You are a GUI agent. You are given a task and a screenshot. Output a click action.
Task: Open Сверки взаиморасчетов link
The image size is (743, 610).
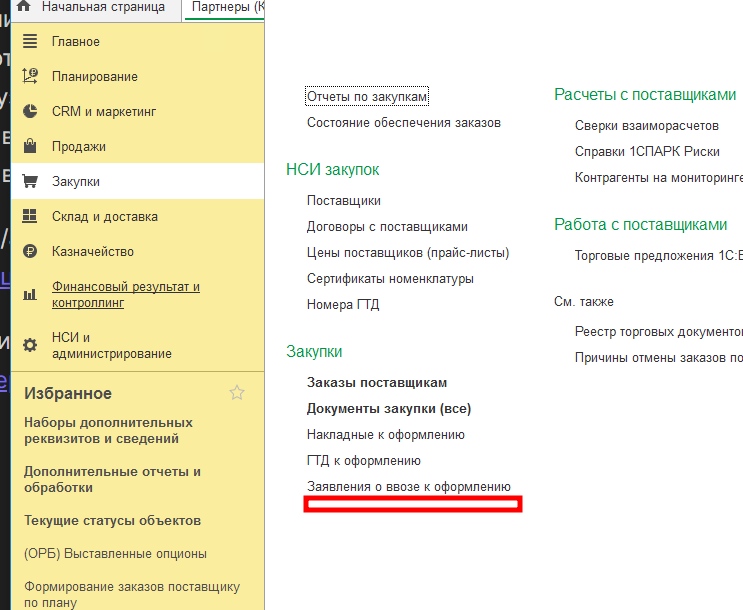[646, 126]
